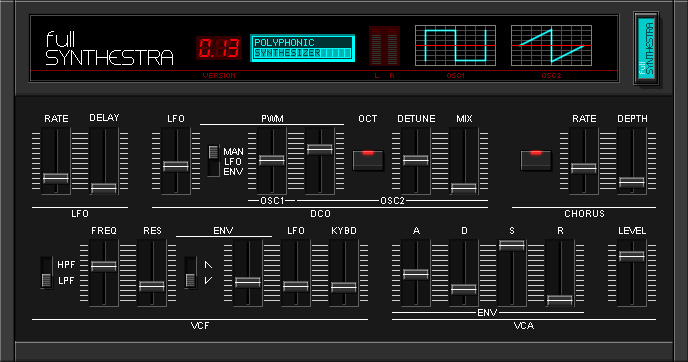Click the Chorus DEPTH slider handle
This screenshot has height=362, width=688.
coord(632,182)
